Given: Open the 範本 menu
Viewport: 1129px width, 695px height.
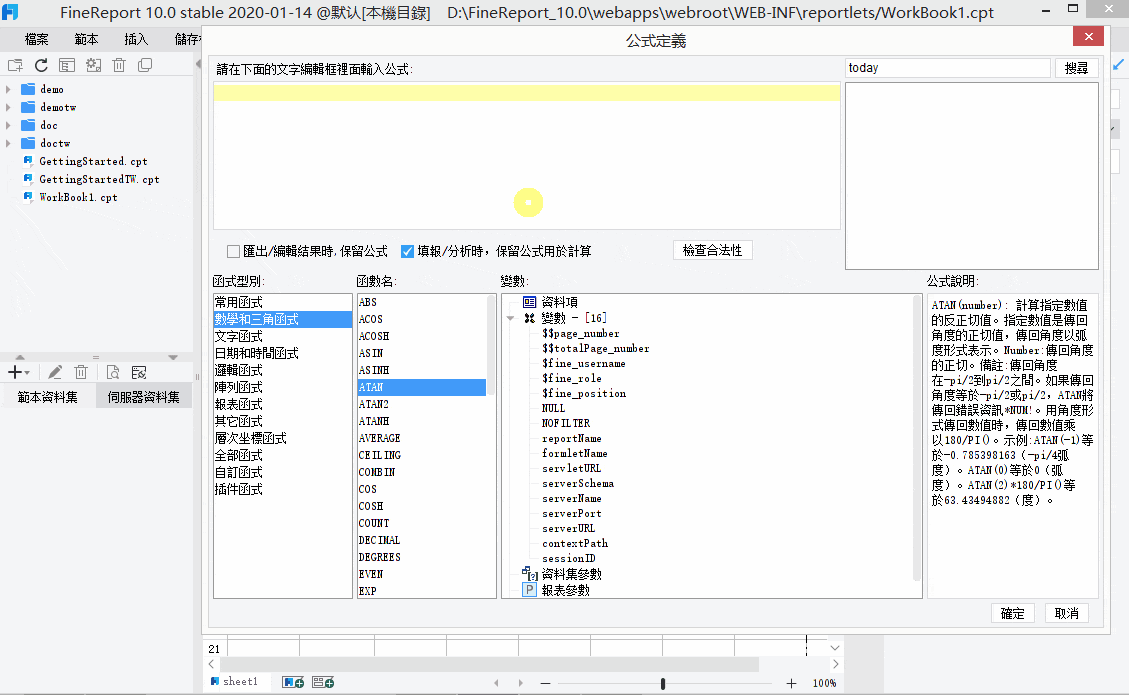Looking at the screenshot, I should pyautogui.click(x=86, y=39).
